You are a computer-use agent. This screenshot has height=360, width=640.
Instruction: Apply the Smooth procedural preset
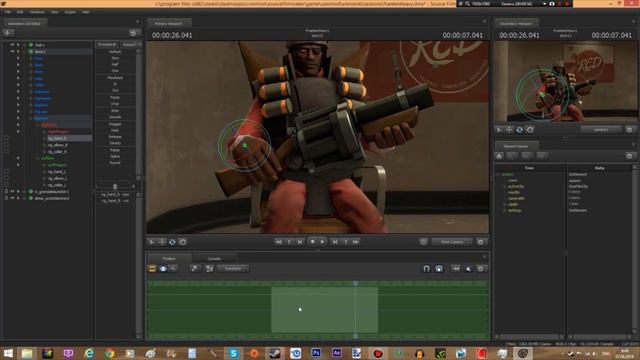tap(115, 117)
